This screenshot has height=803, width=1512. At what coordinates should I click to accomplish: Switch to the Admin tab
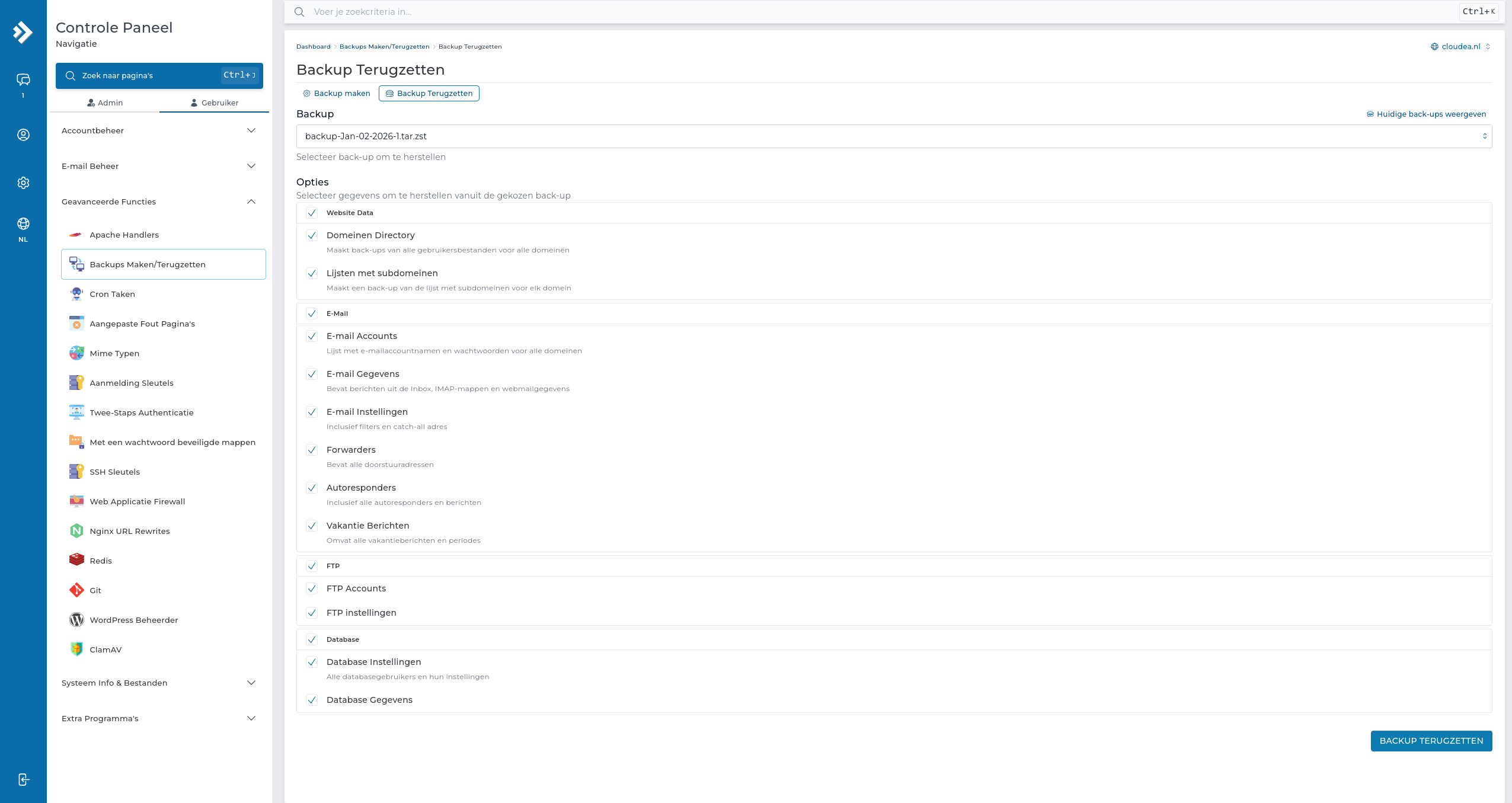[105, 103]
